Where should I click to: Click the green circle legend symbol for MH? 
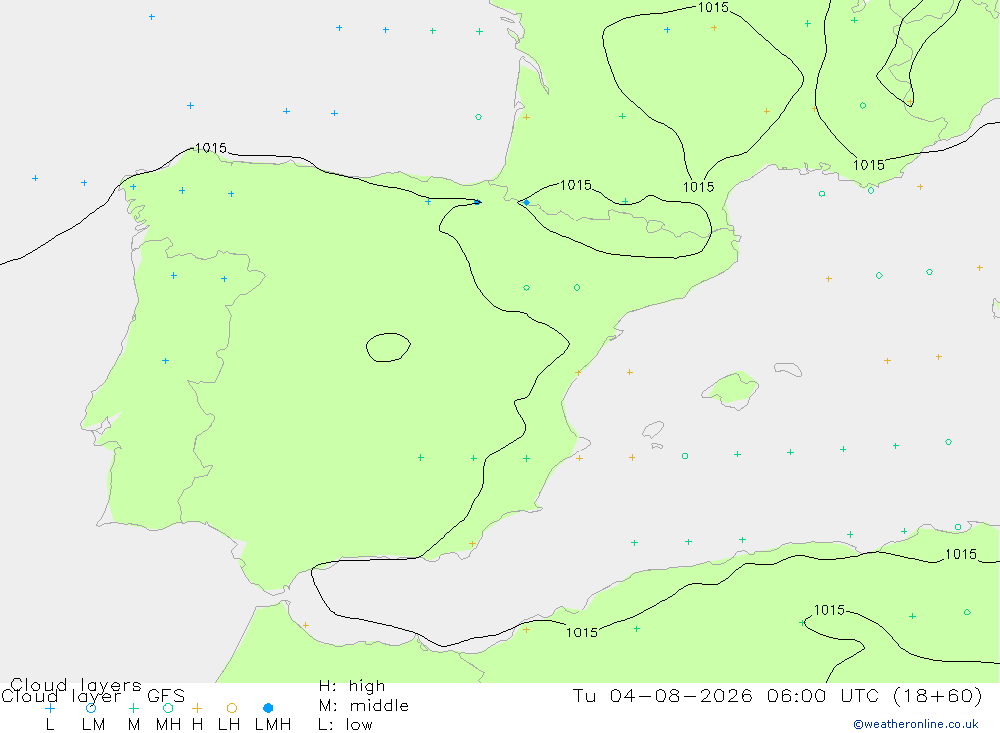click(168, 708)
